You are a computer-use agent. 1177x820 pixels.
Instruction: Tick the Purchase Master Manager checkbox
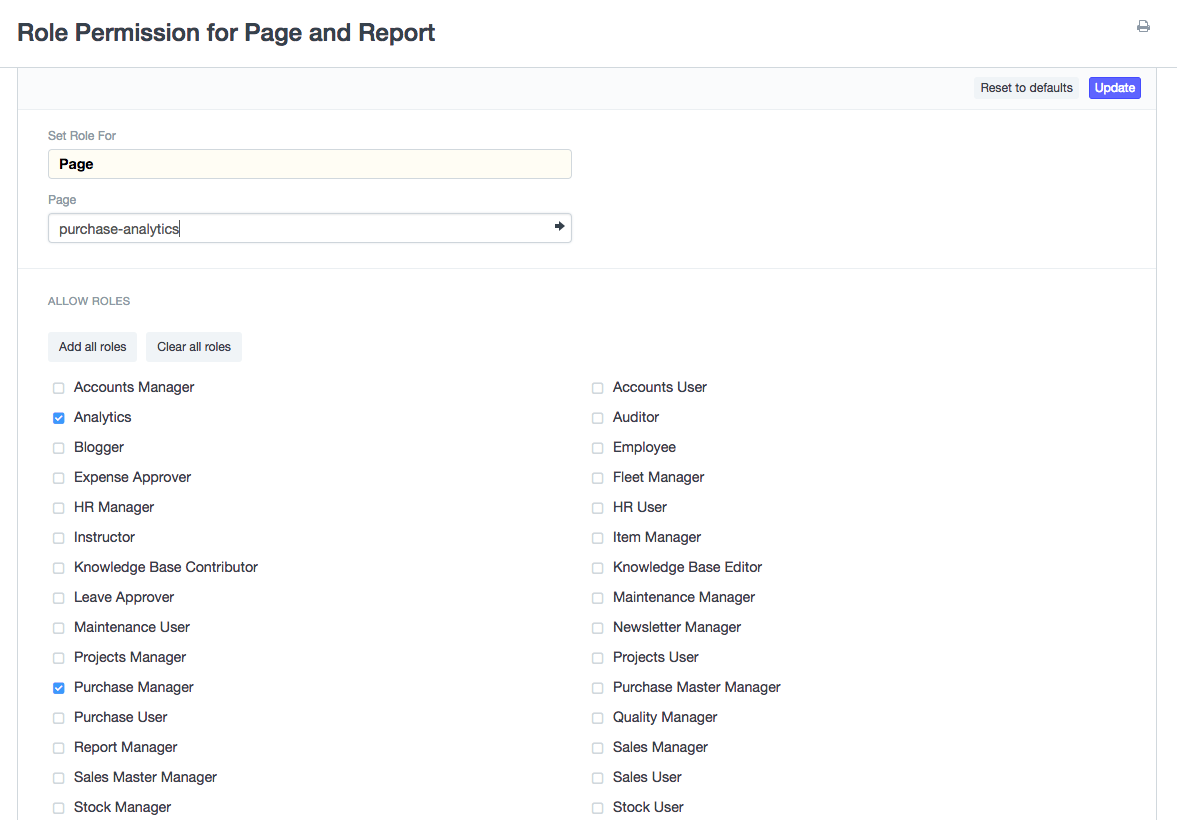pyautogui.click(x=598, y=688)
